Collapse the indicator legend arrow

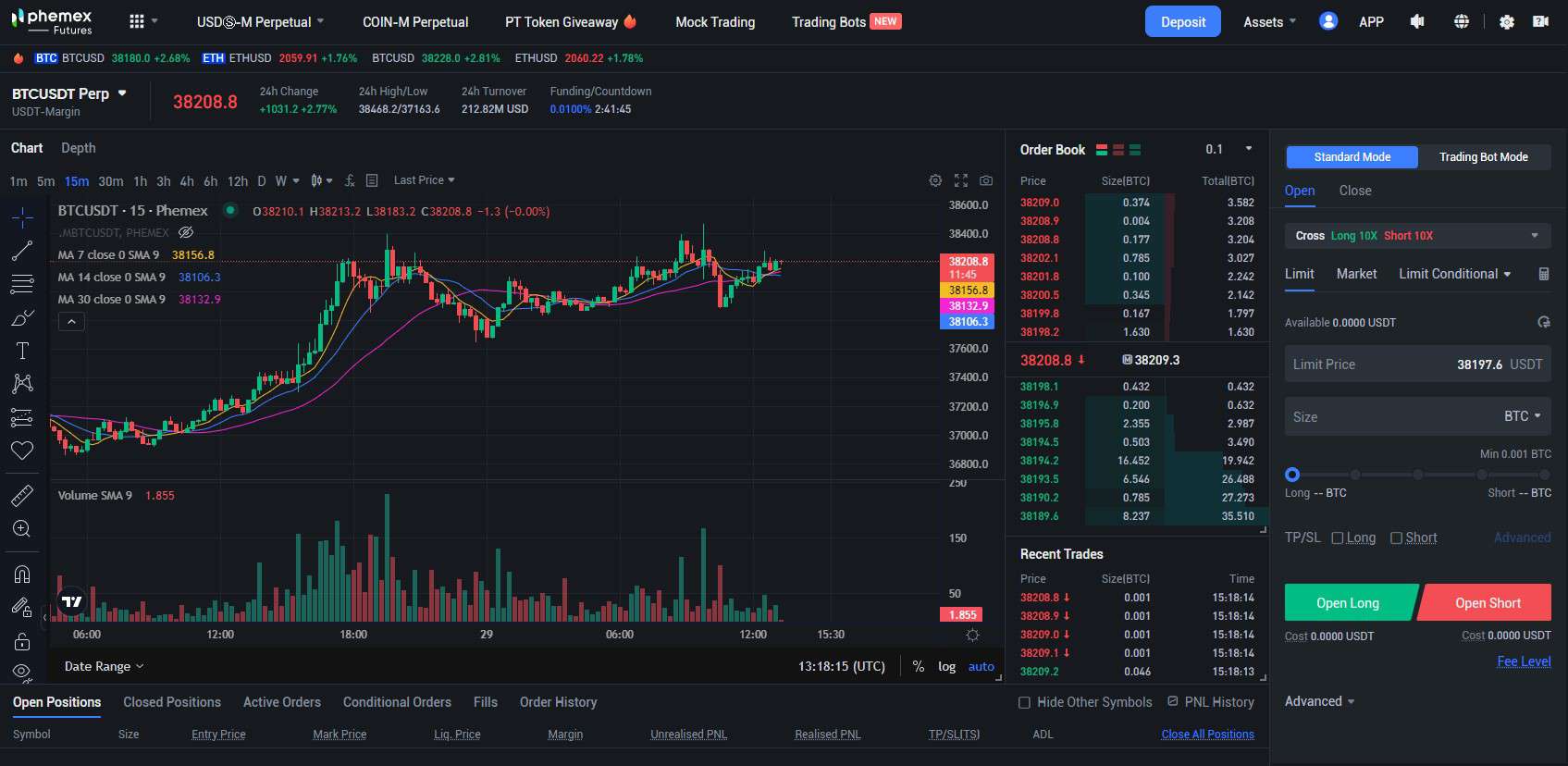[71, 322]
